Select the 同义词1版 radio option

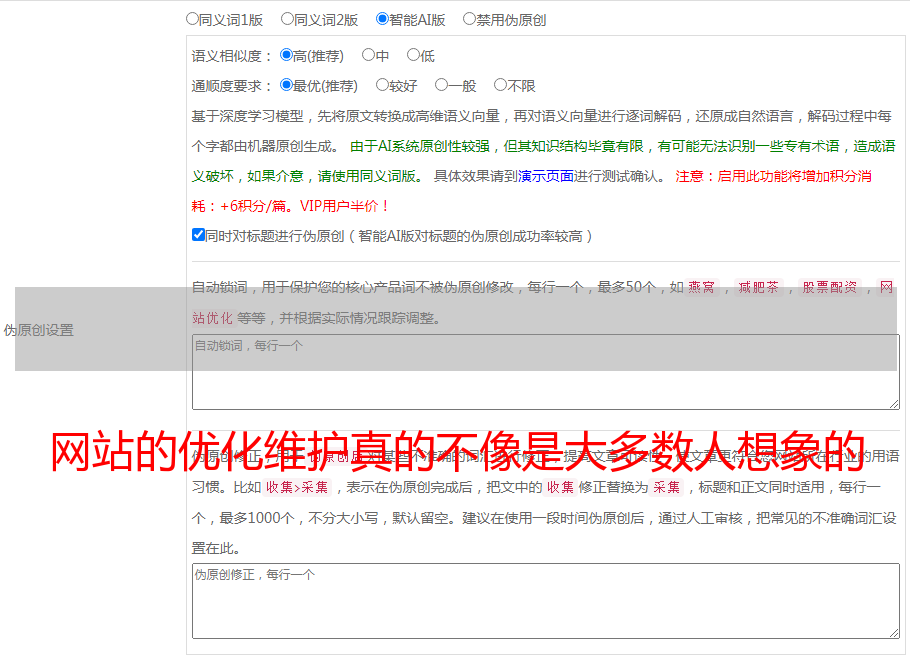pos(192,19)
